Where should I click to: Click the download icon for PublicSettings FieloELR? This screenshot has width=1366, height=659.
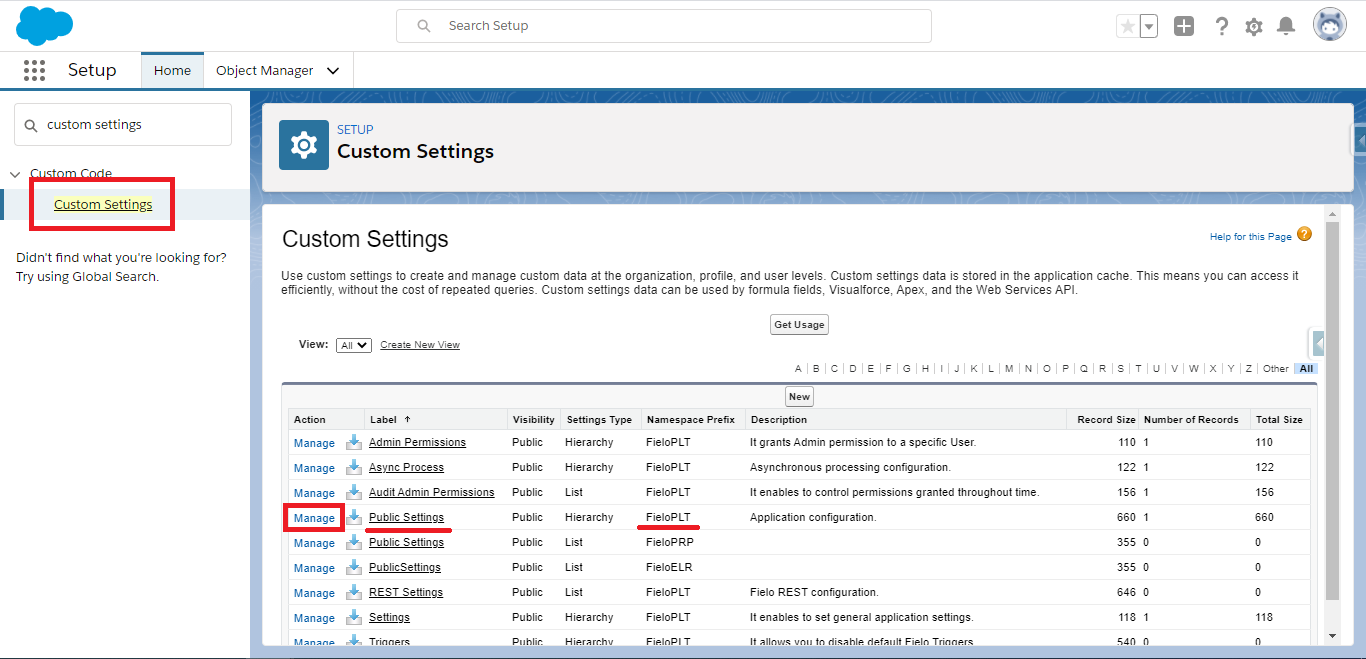coord(354,567)
